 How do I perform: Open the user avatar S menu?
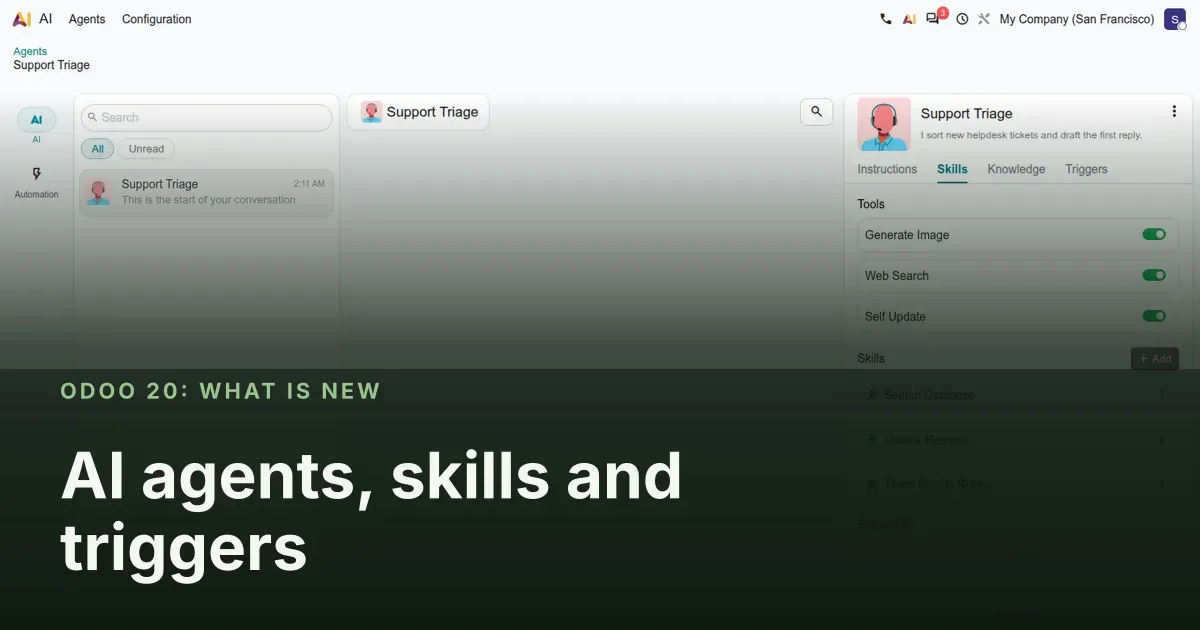tap(1175, 19)
